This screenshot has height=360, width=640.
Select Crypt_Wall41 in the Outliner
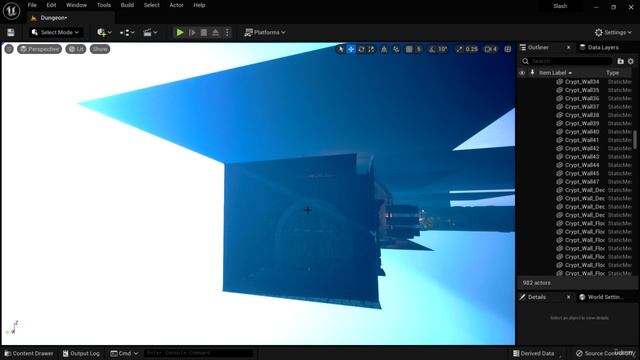[582, 140]
